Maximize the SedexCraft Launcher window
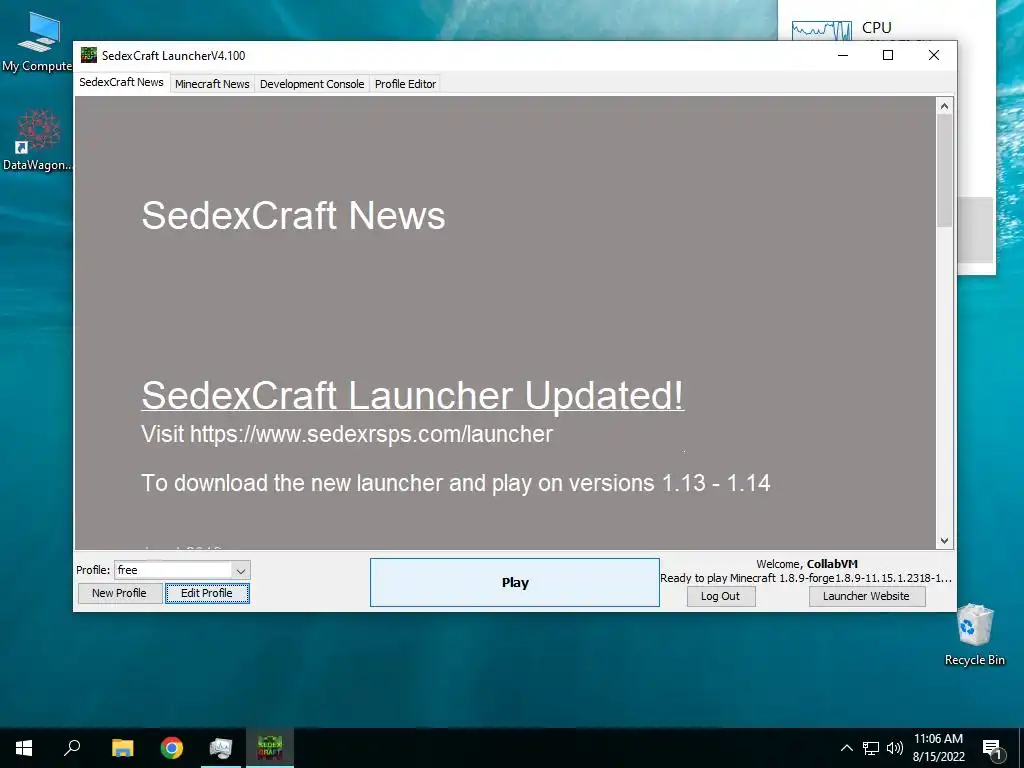The image size is (1024, 768). tap(888, 56)
